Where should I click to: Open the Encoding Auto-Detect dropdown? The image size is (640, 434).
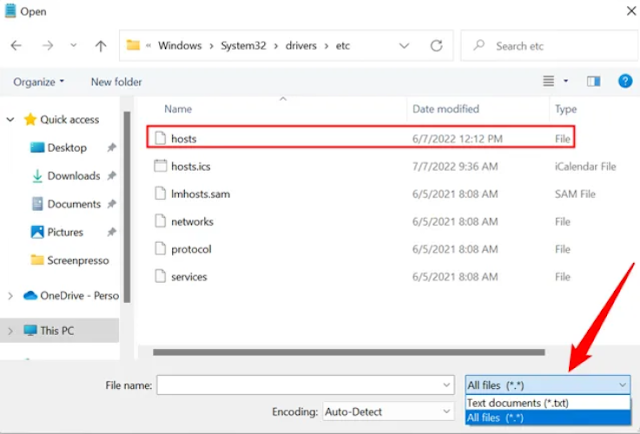[389, 412]
